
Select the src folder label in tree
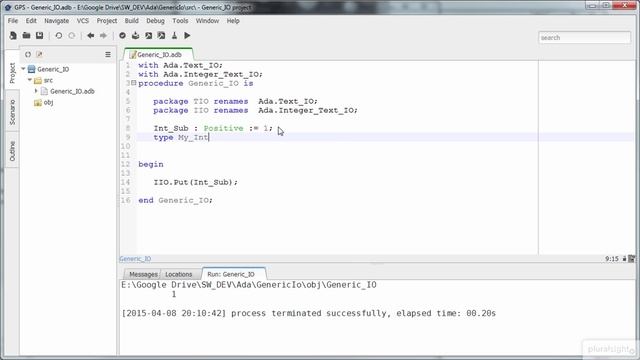48,80
